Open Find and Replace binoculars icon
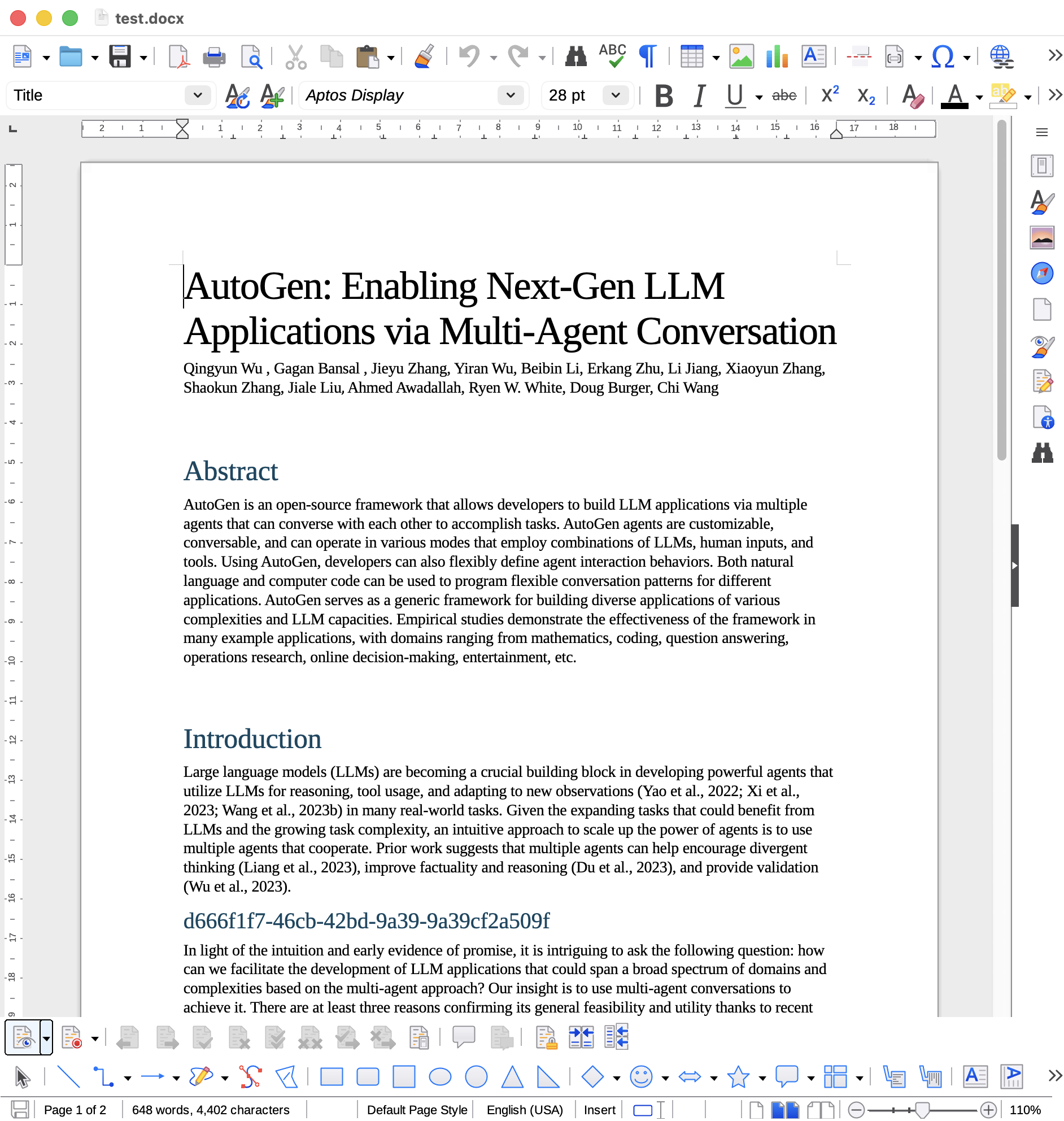 point(575,57)
